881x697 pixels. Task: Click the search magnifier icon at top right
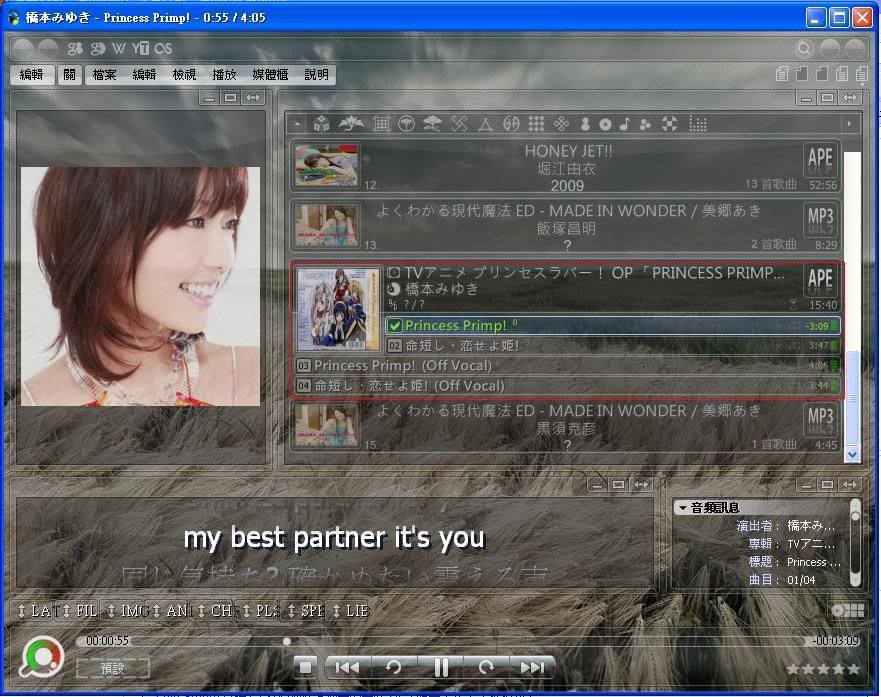[804, 48]
